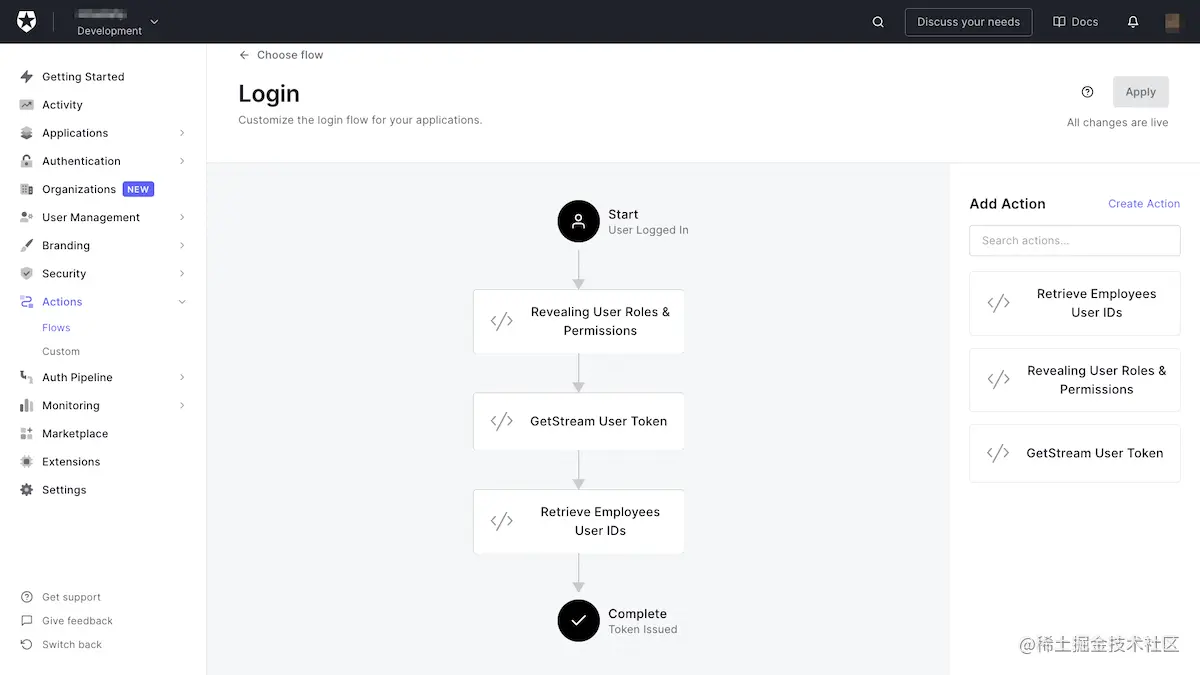The width and height of the screenshot is (1200, 675).
Task: Click the Apply button
Action: point(1140,91)
